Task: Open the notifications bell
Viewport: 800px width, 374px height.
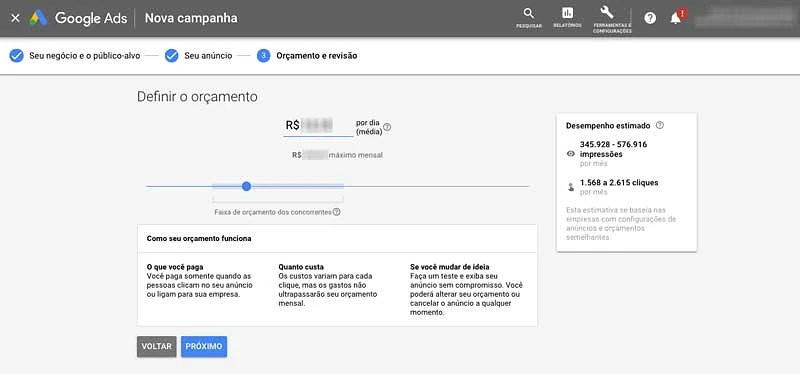Action: (676, 18)
